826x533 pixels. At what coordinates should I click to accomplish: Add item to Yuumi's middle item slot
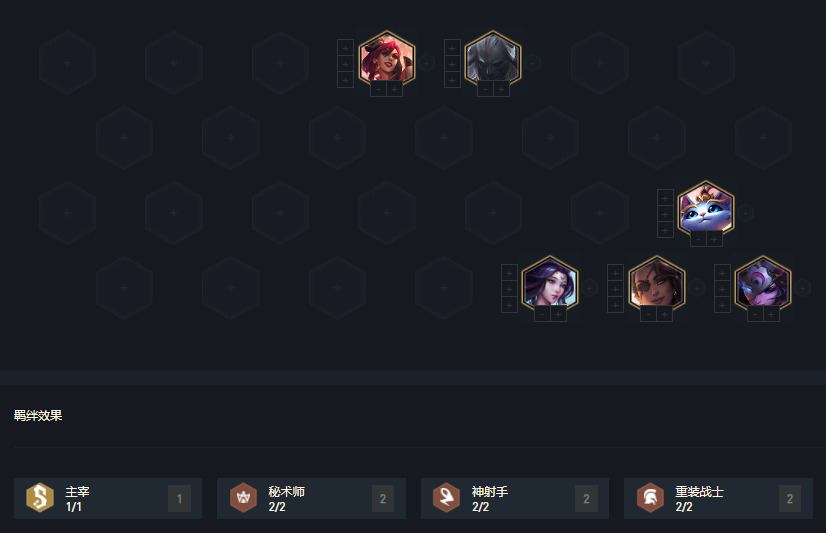pos(665,214)
